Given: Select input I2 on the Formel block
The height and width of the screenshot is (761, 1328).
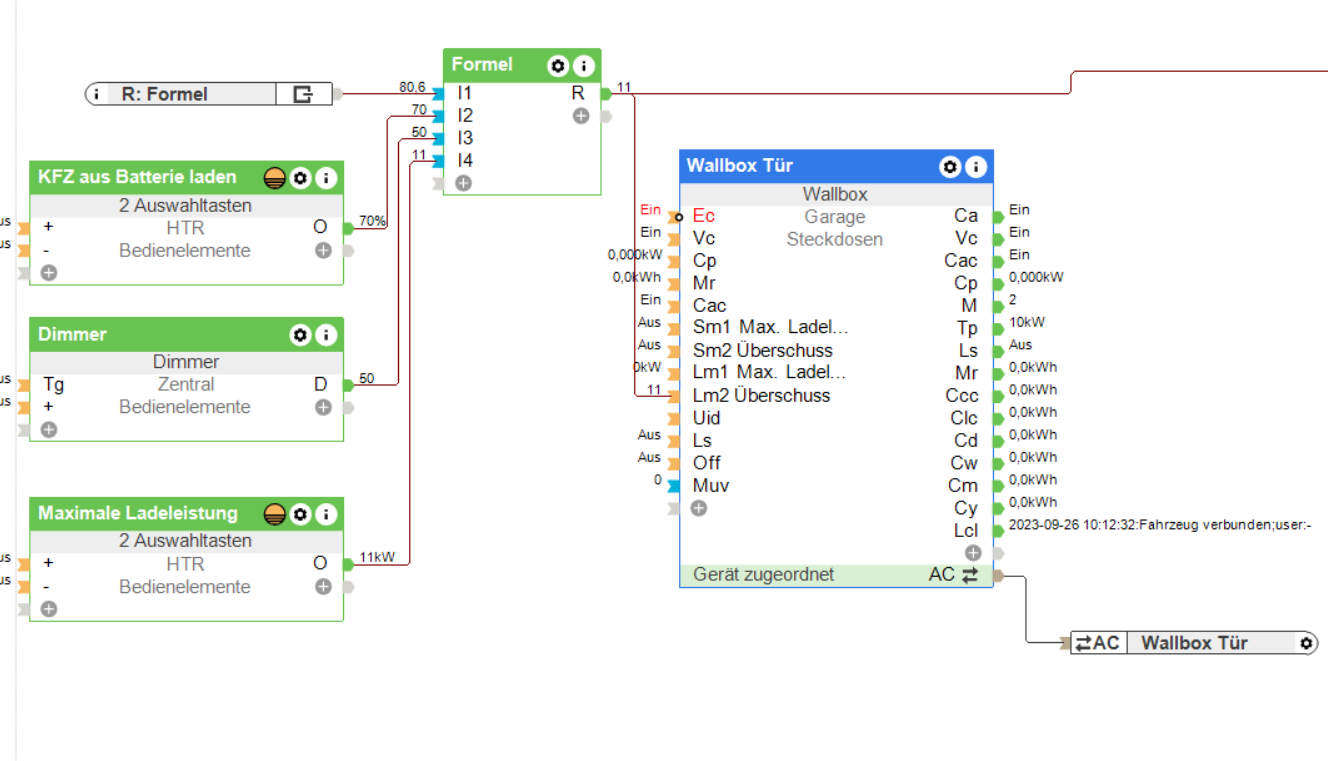Looking at the screenshot, I should coord(465,116).
